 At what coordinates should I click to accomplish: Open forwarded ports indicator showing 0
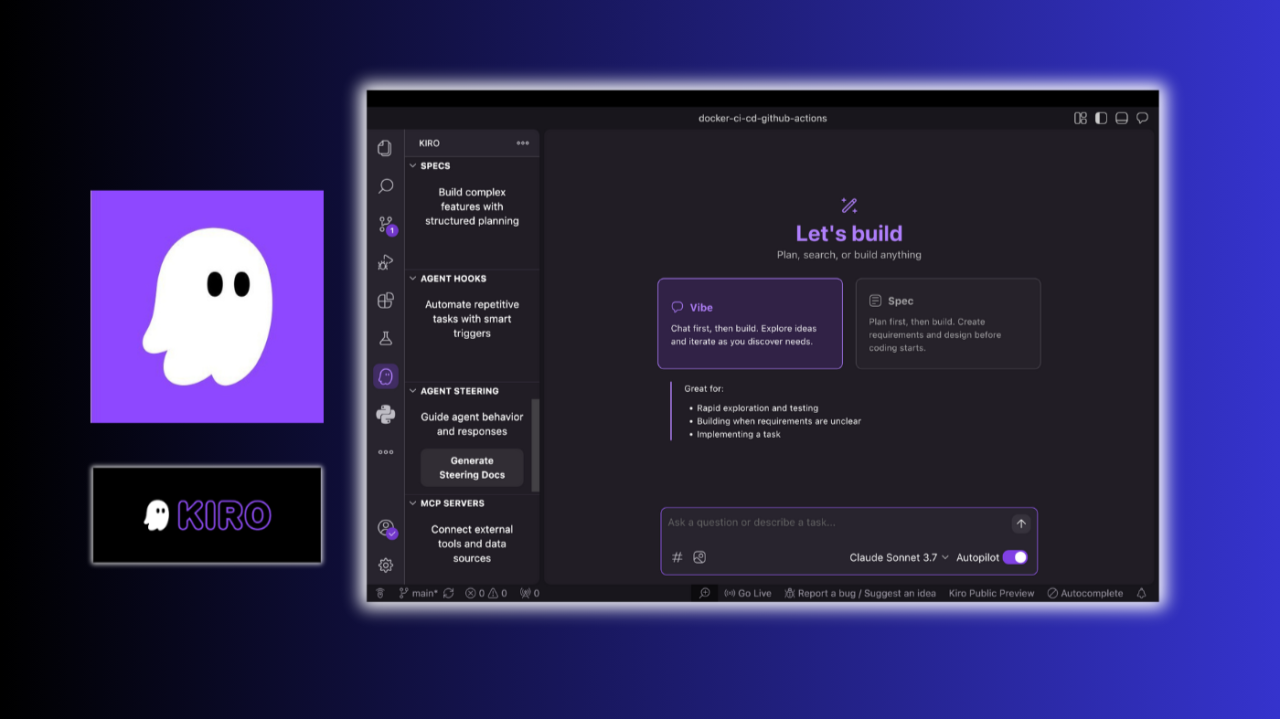point(530,593)
